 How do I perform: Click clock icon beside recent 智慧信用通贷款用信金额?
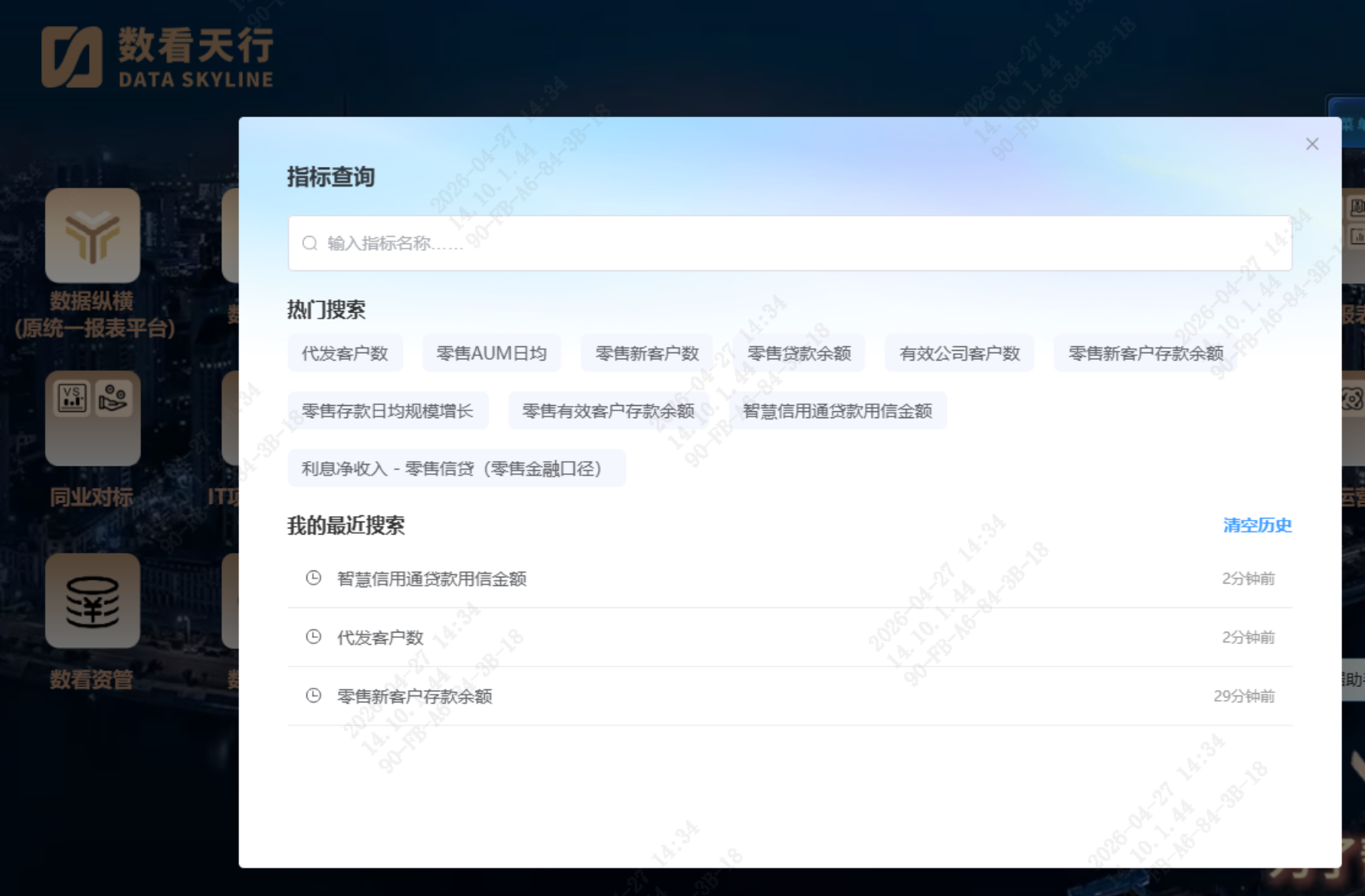[313, 578]
